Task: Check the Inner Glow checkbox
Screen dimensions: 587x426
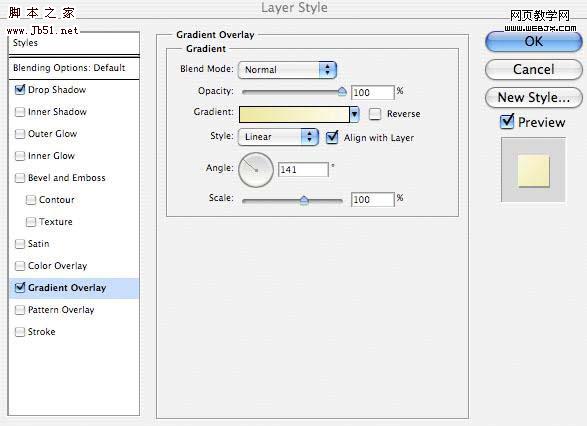Action: tap(20, 156)
